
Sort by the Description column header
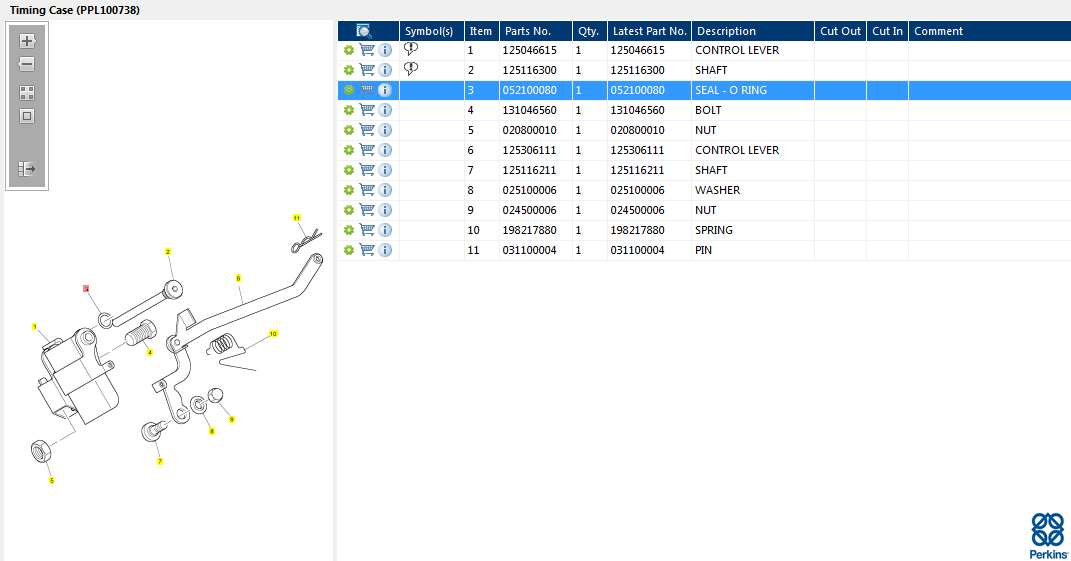coord(753,31)
